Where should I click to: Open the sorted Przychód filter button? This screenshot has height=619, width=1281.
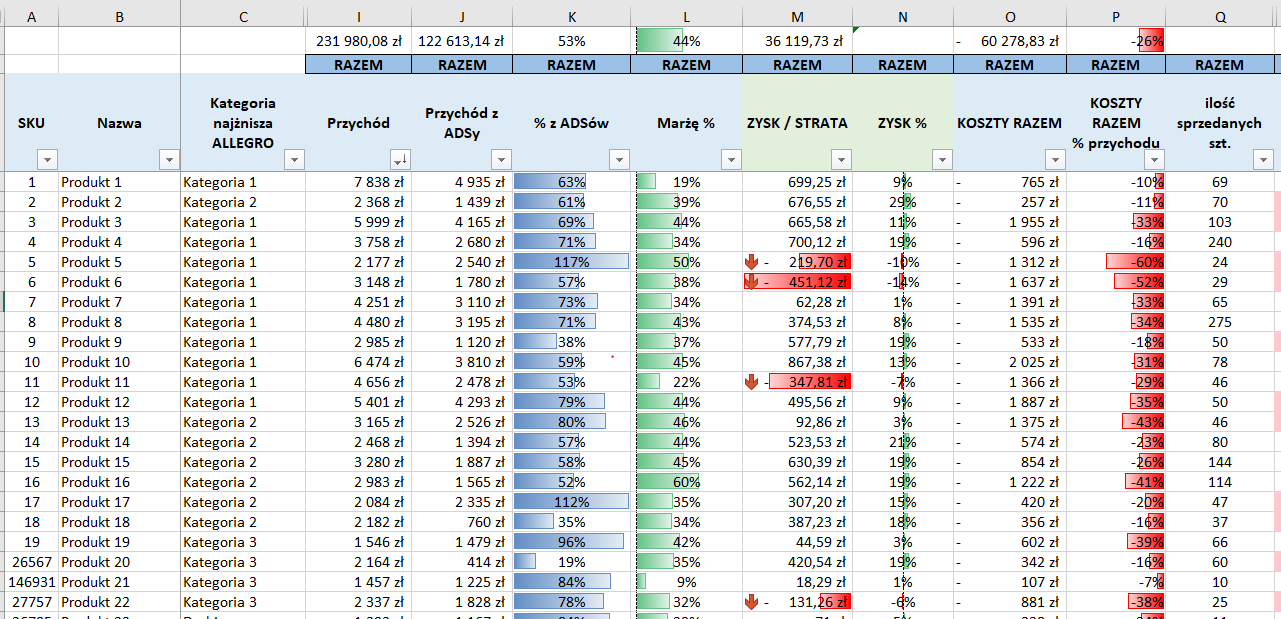tap(400, 160)
